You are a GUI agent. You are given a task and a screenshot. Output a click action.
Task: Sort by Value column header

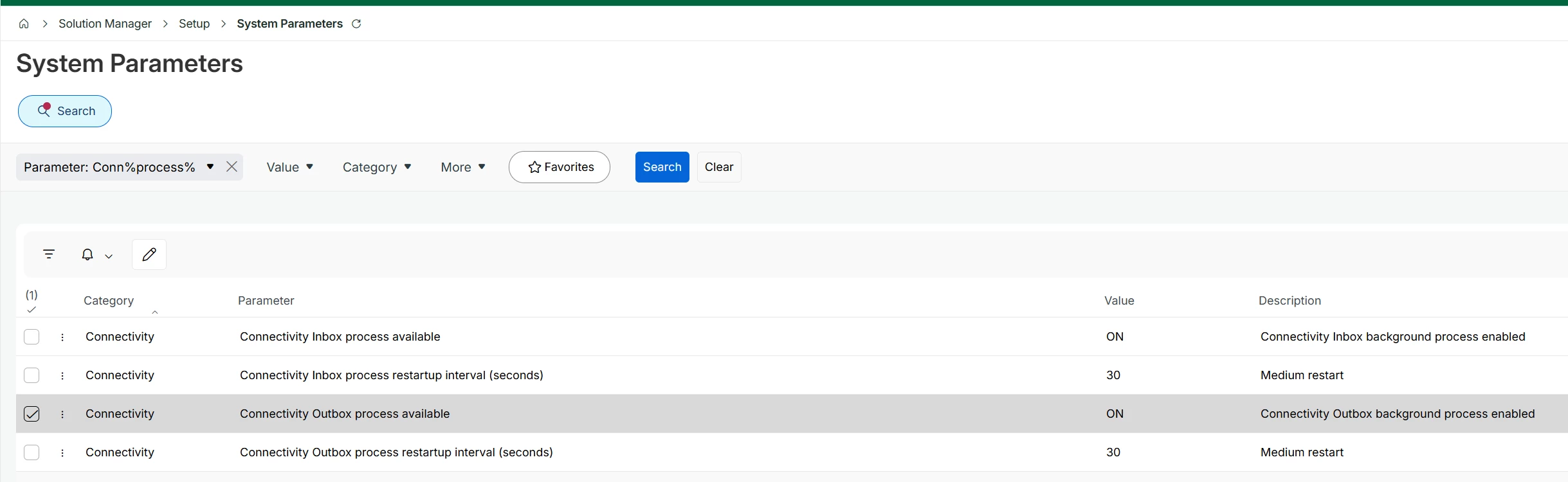coord(1119,301)
